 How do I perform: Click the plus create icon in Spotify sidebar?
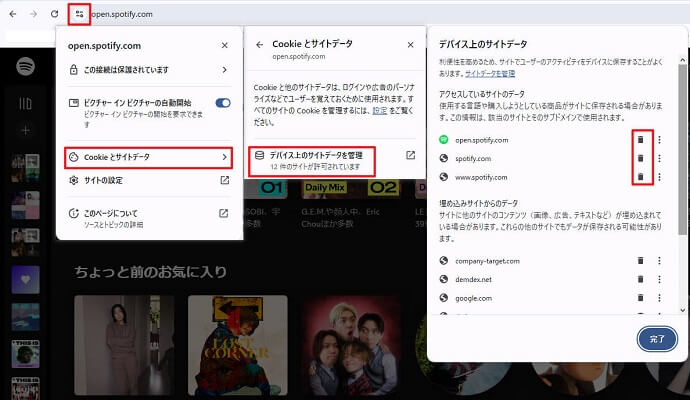coord(26,130)
